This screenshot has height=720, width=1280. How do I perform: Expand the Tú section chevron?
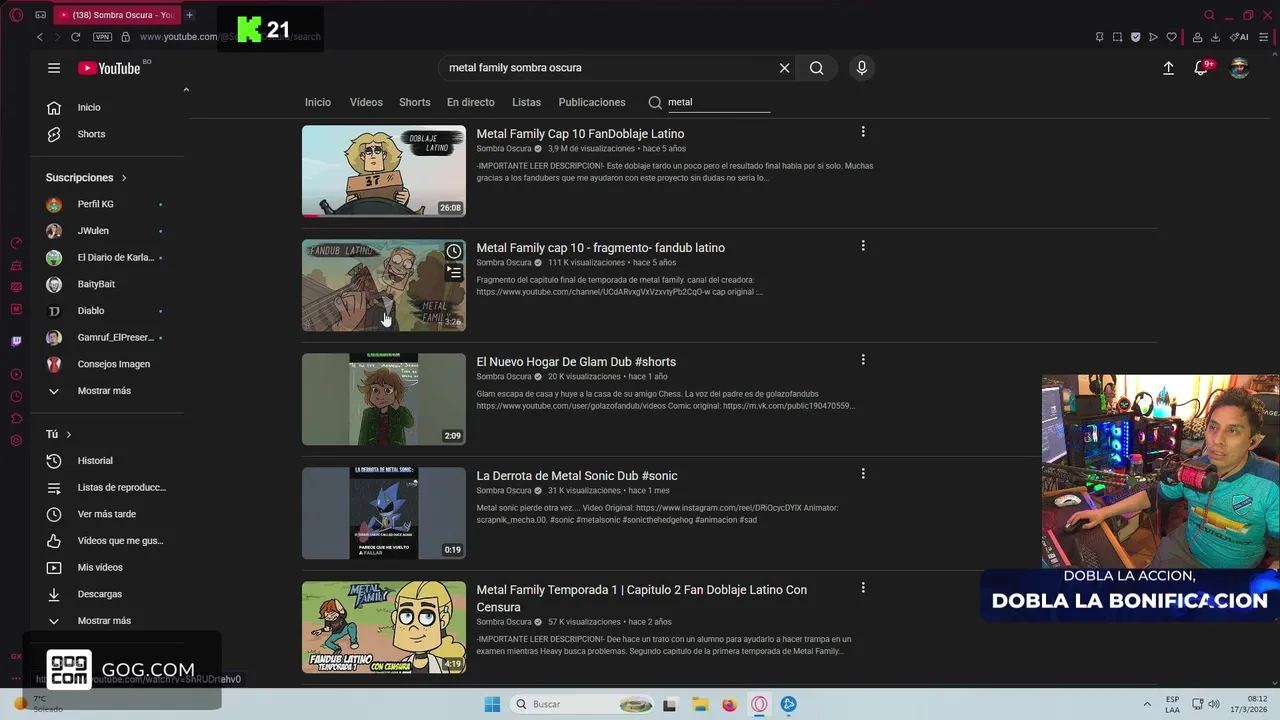coord(68,434)
